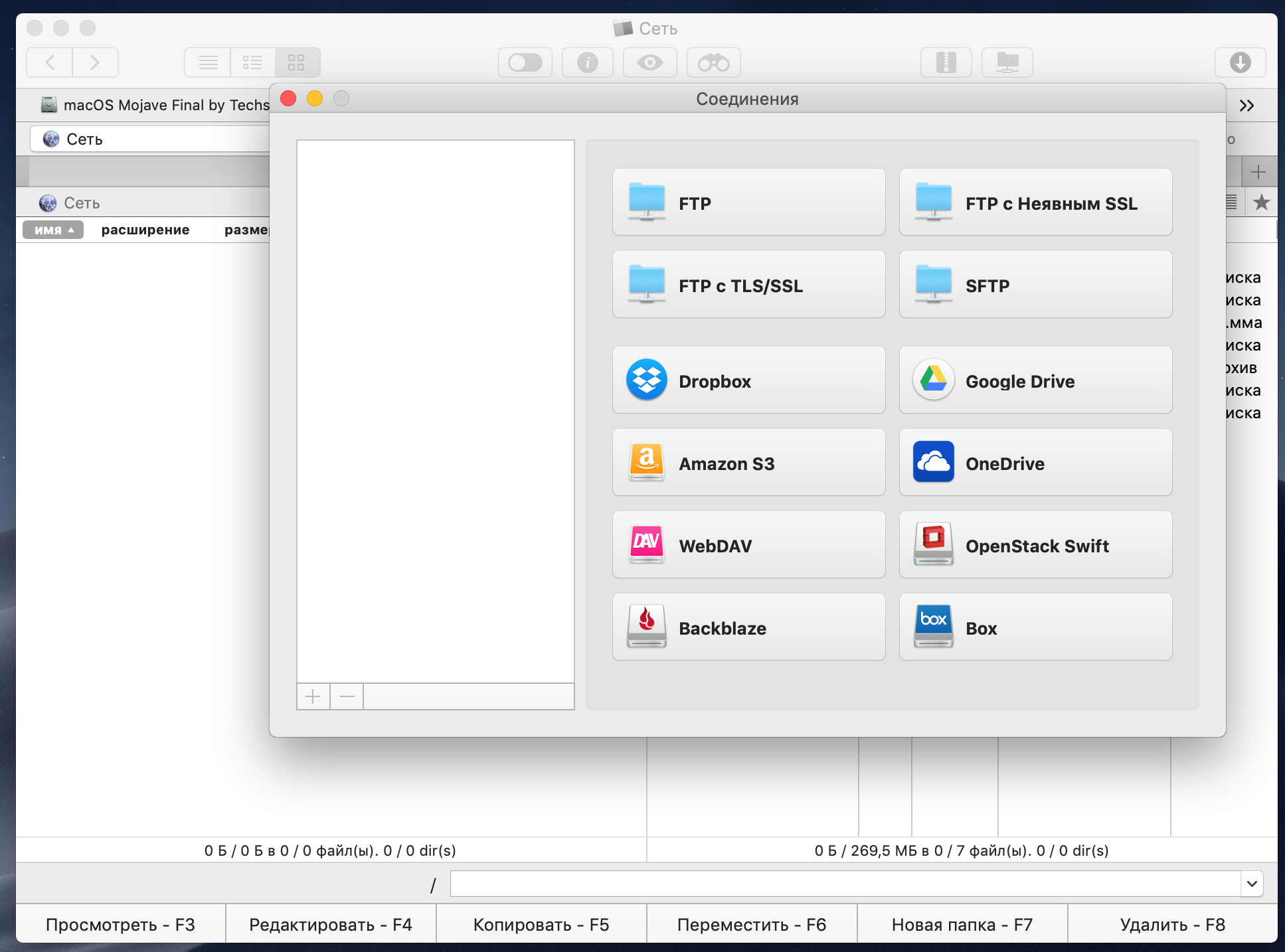Click the network connection folder icon
The width and height of the screenshot is (1285, 952).
tap(1007, 62)
